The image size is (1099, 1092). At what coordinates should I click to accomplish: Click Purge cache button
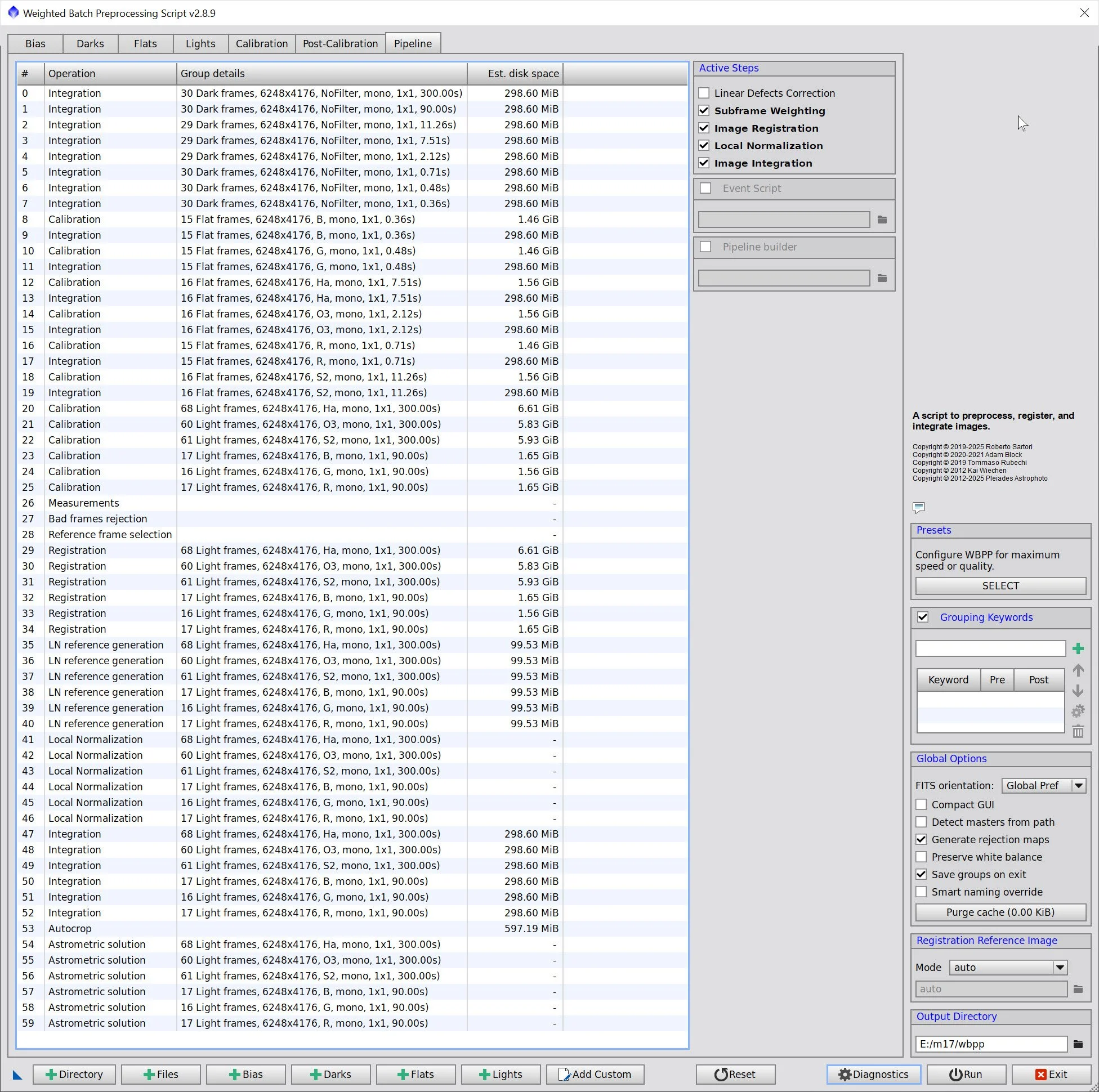point(1000,912)
